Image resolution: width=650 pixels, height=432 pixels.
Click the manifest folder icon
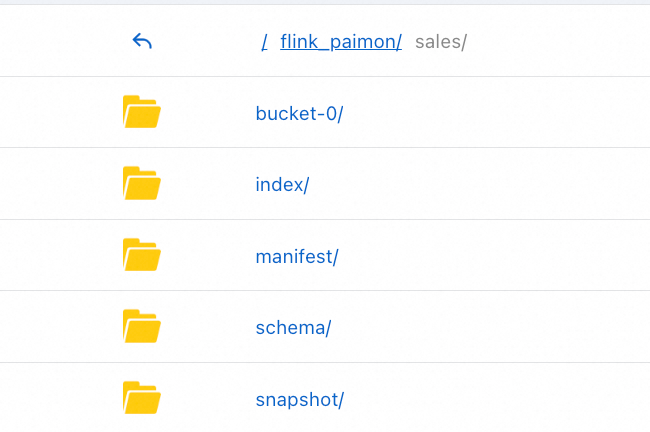[x=141, y=256]
